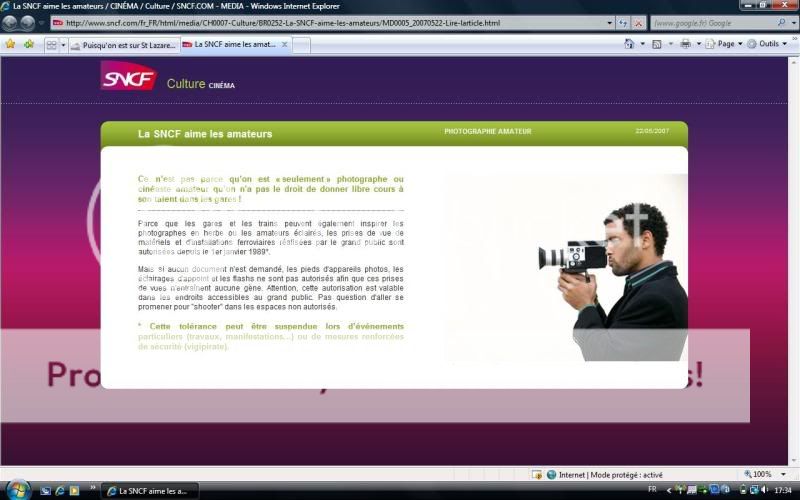The width and height of the screenshot is (800, 500).
Task: Expand the 100% zoom level dropdown
Action: pyautogui.click(x=783, y=474)
